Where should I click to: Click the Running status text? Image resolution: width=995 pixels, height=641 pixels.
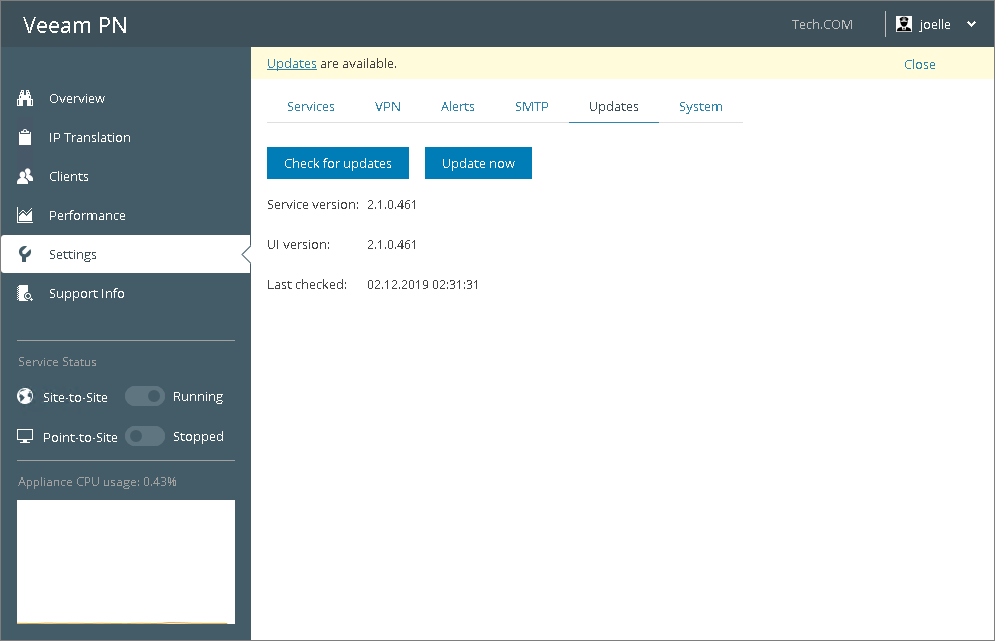(198, 397)
